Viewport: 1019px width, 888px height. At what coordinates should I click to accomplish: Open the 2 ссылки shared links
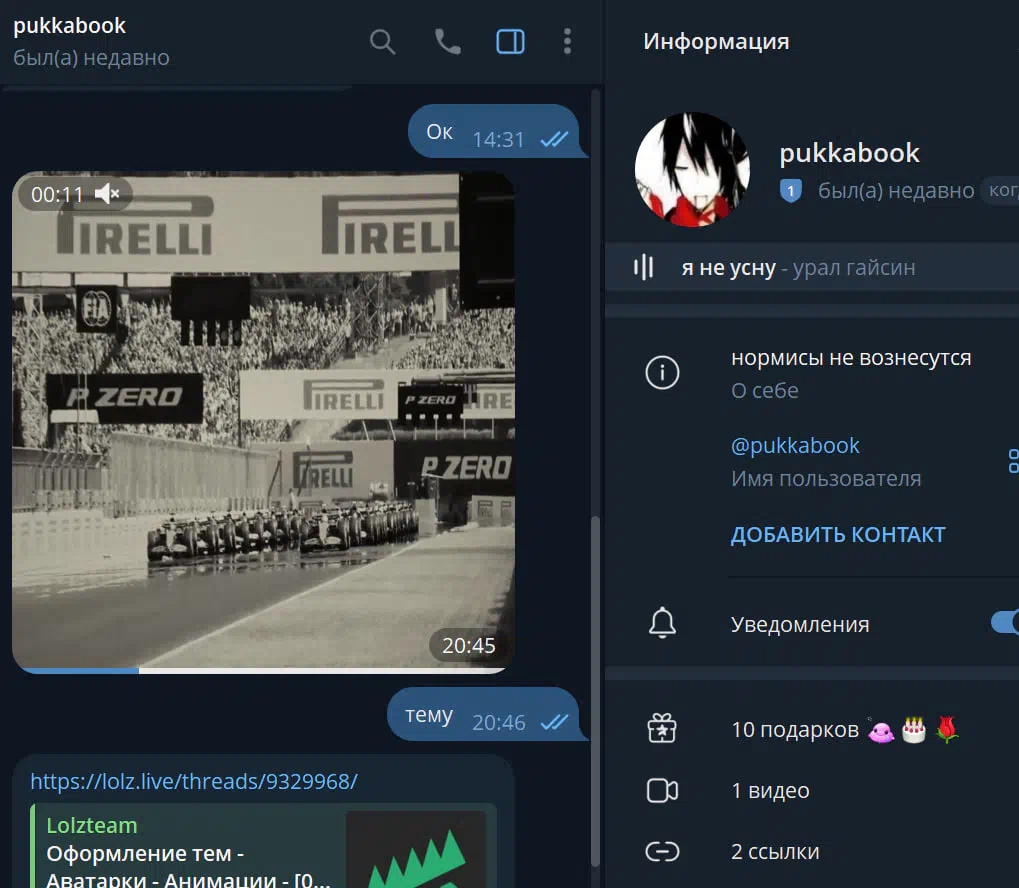(x=775, y=852)
